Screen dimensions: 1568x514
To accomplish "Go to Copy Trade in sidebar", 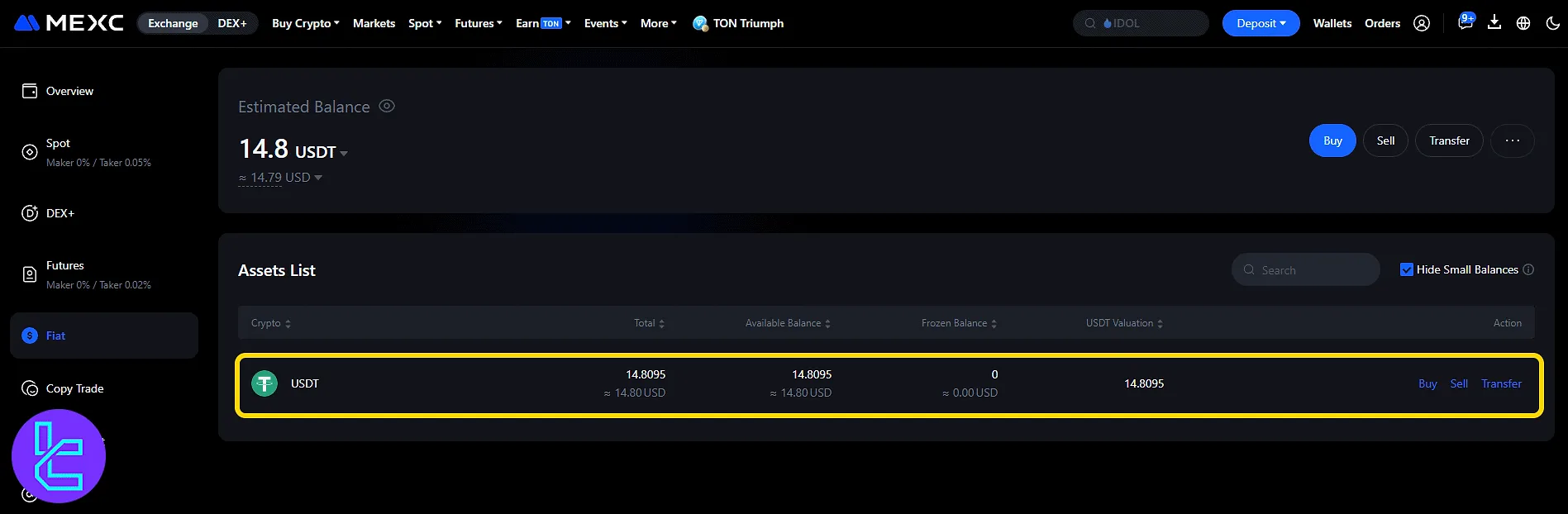I will [74, 388].
